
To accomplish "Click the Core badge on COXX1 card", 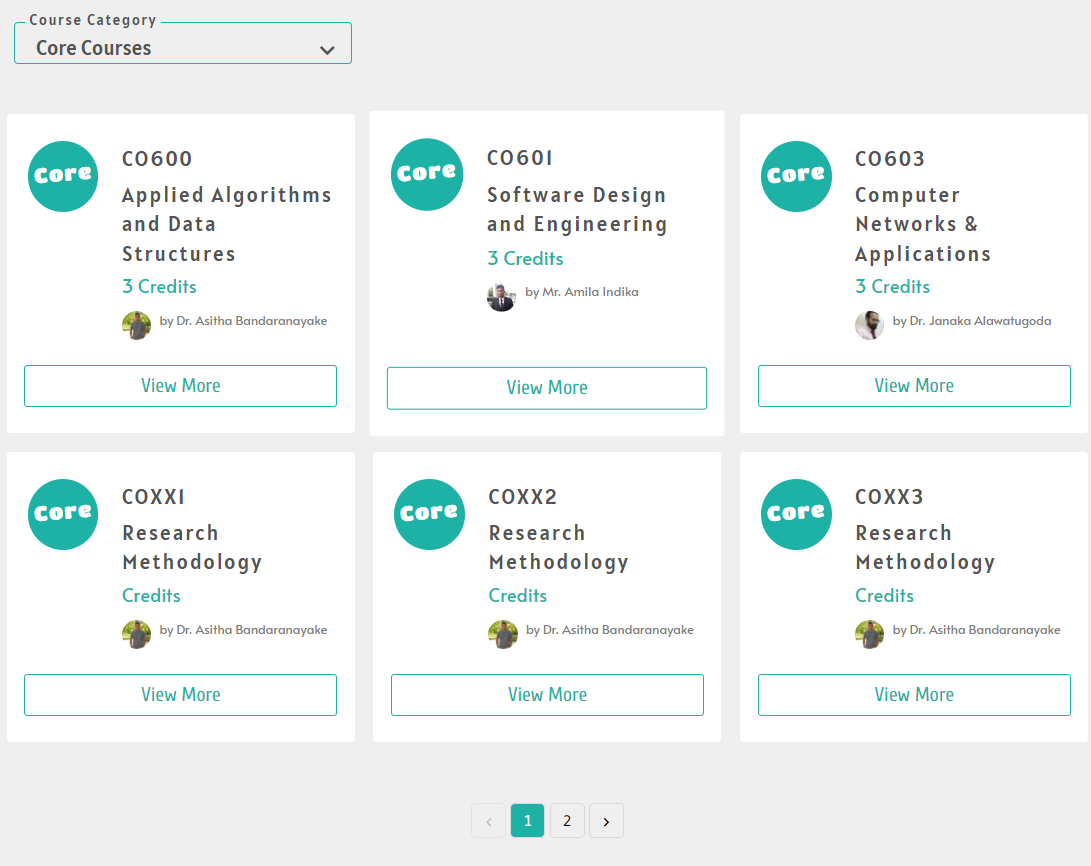I will pyautogui.click(x=63, y=515).
